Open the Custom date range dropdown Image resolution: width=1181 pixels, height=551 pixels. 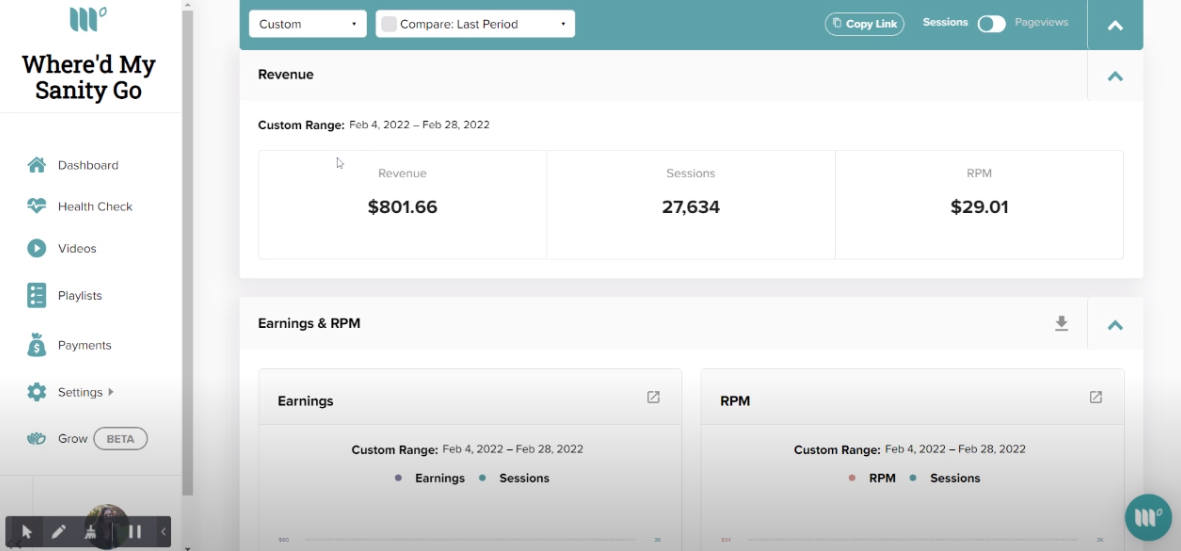point(308,24)
